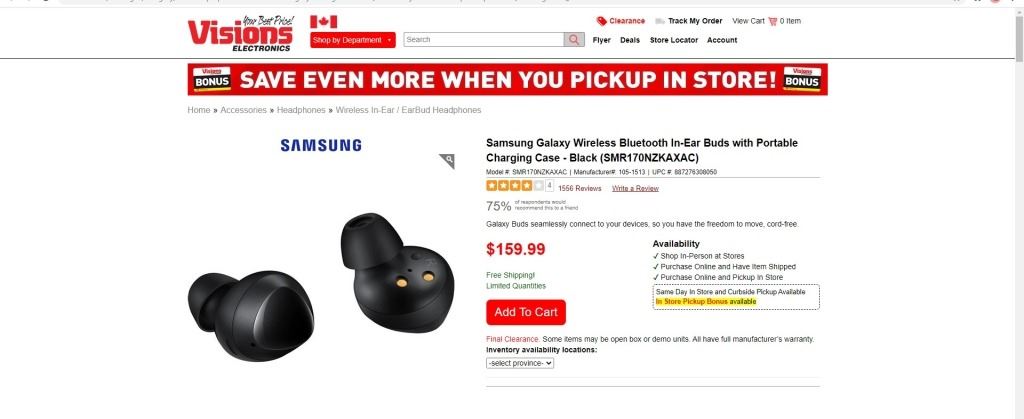This screenshot has height=419, width=1024.
Task: Click the Track My Order truck icon
Action: tap(661, 21)
